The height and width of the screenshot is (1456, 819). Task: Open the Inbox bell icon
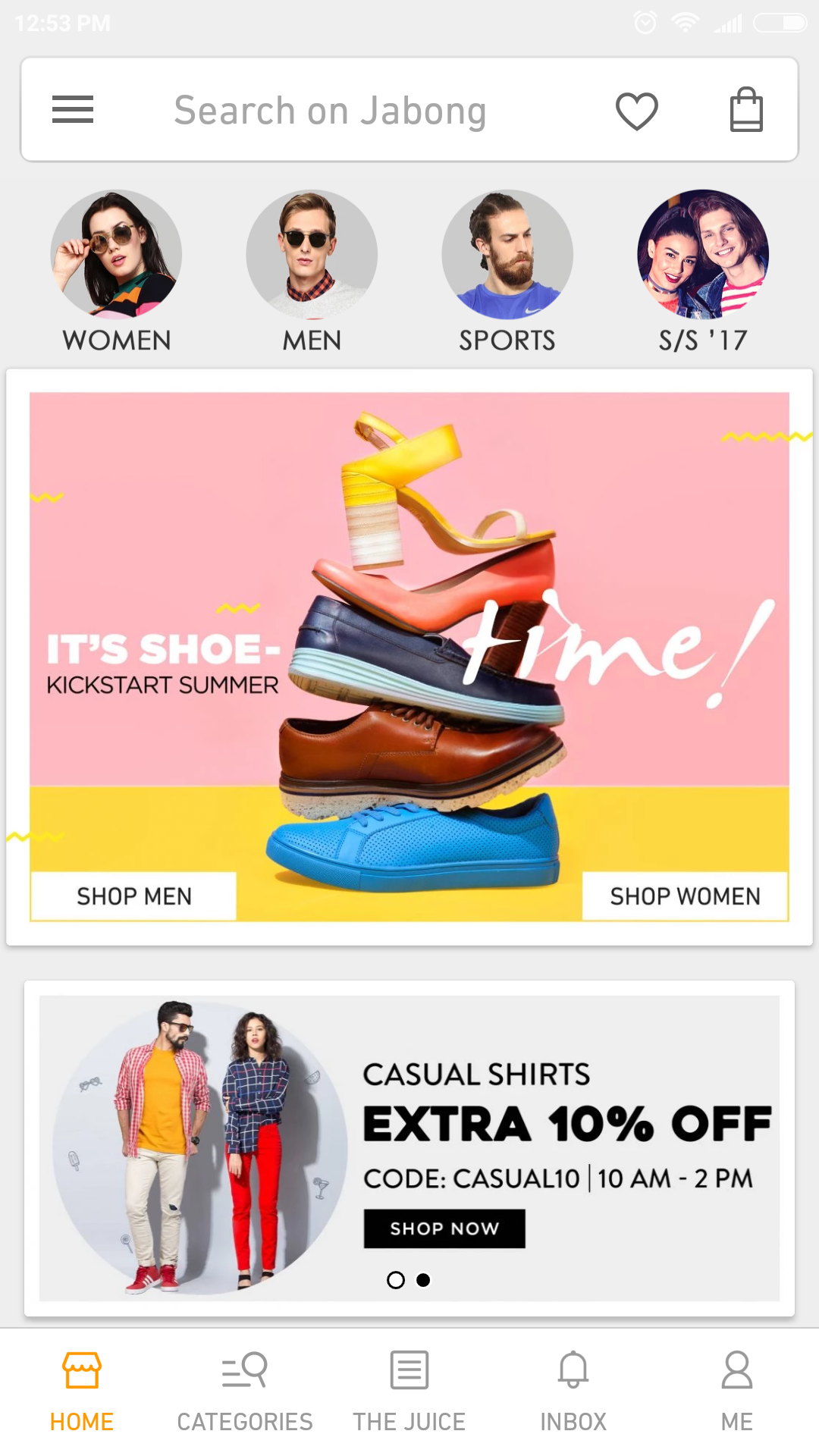(x=573, y=1370)
